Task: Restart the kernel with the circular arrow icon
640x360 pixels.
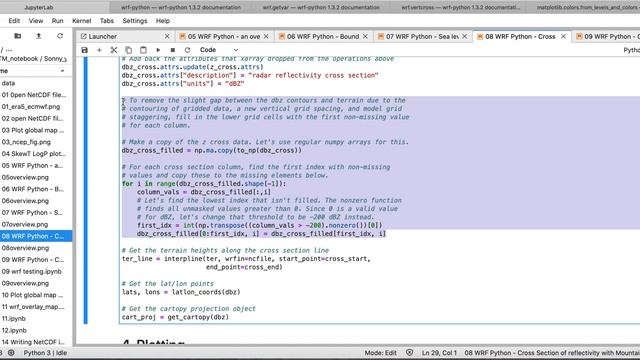Action: click(x=187, y=50)
